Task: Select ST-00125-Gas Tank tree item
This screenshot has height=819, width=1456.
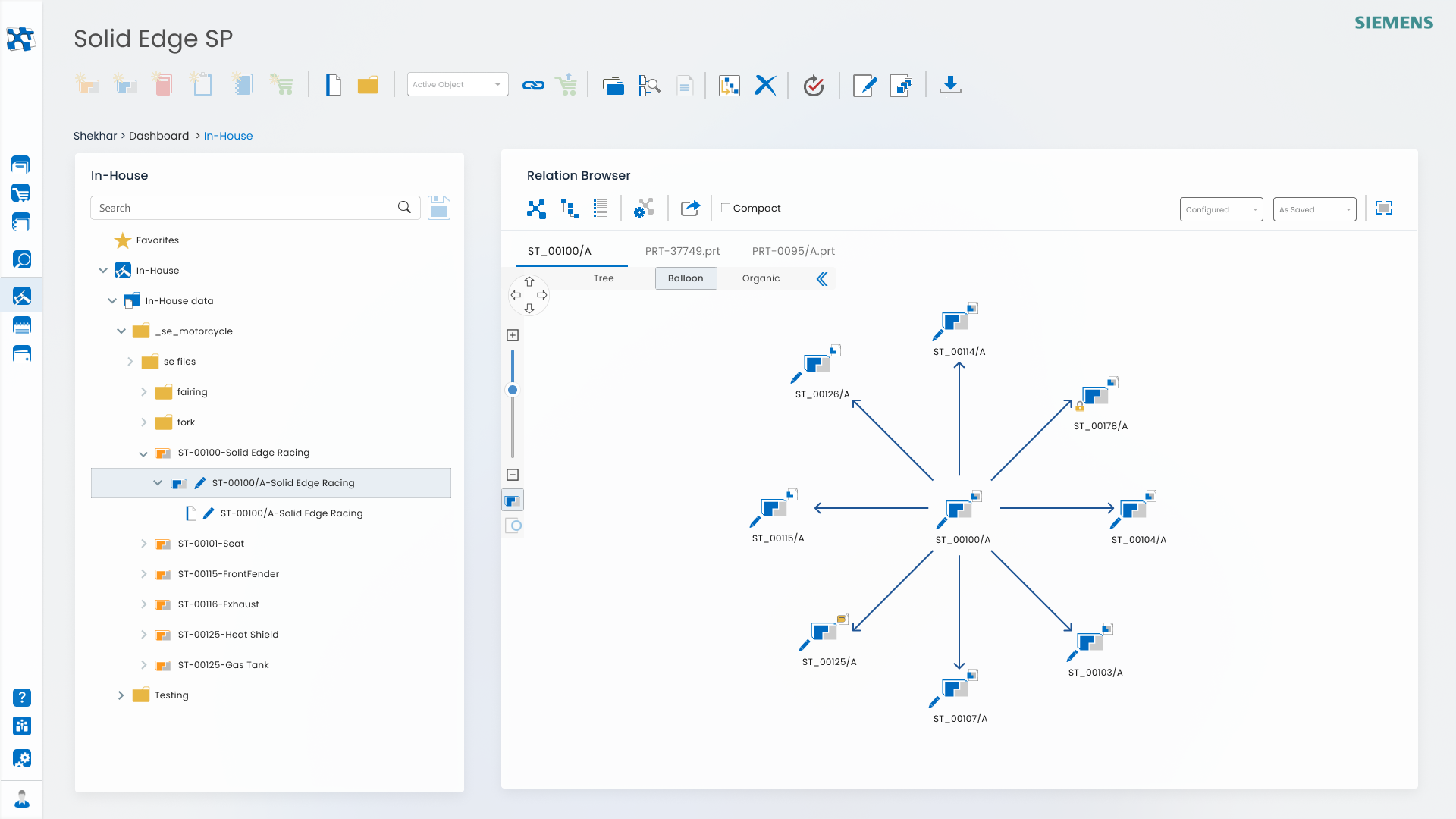Action: pyautogui.click(x=223, y=665)
